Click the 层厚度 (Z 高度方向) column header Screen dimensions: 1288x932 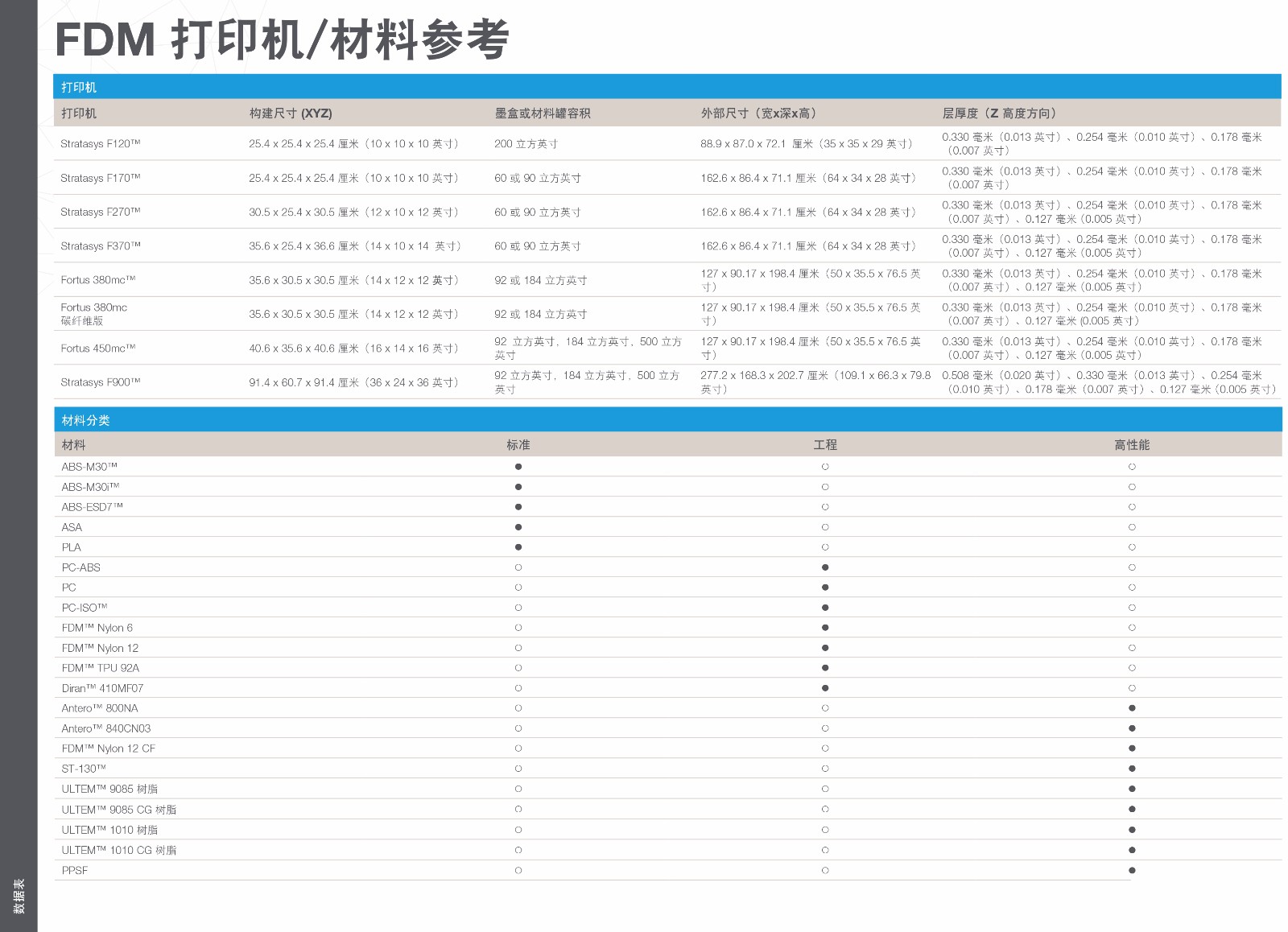tap(998, 113)
